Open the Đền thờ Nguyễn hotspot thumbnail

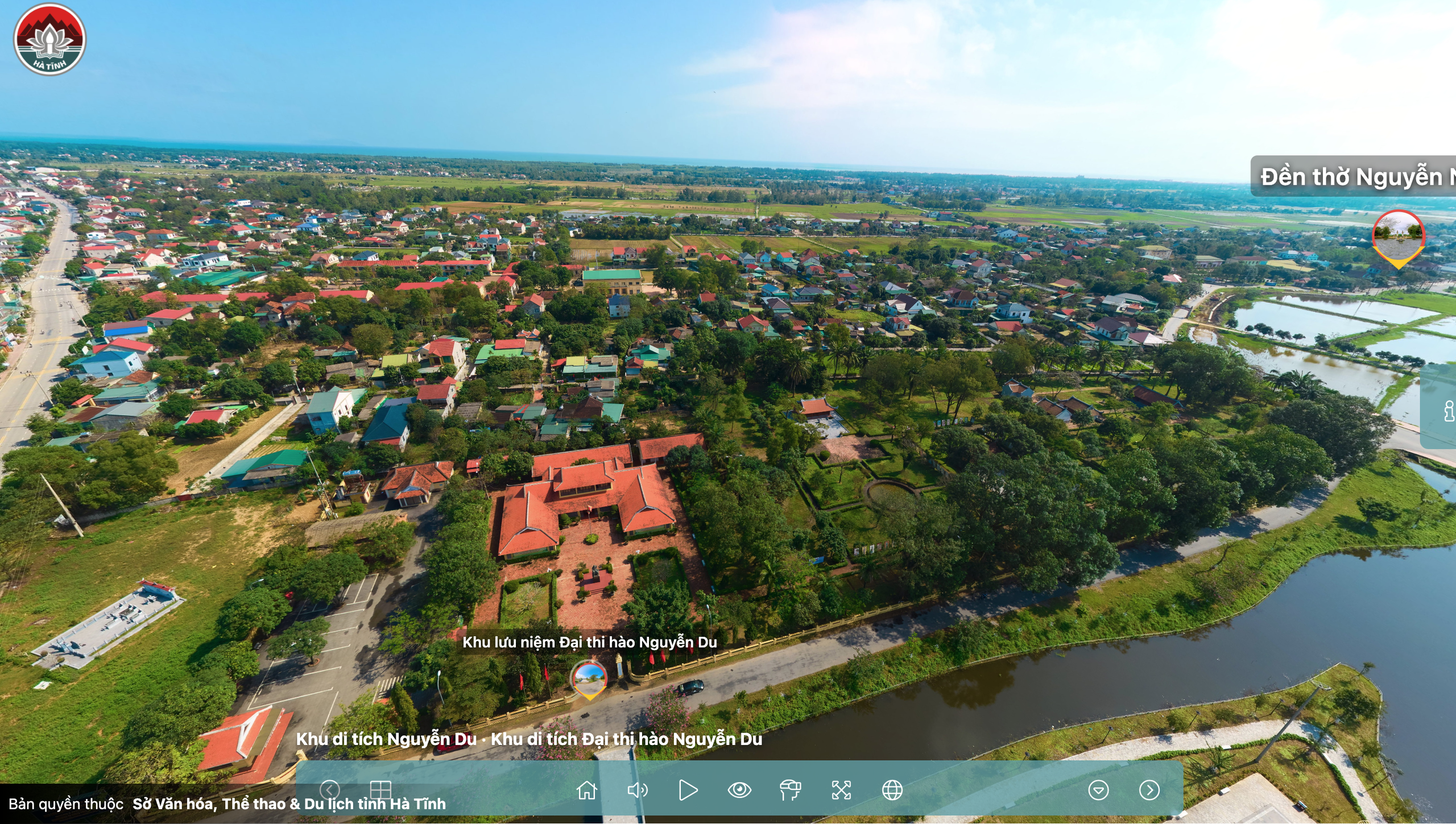click(x=1398, y=236)
